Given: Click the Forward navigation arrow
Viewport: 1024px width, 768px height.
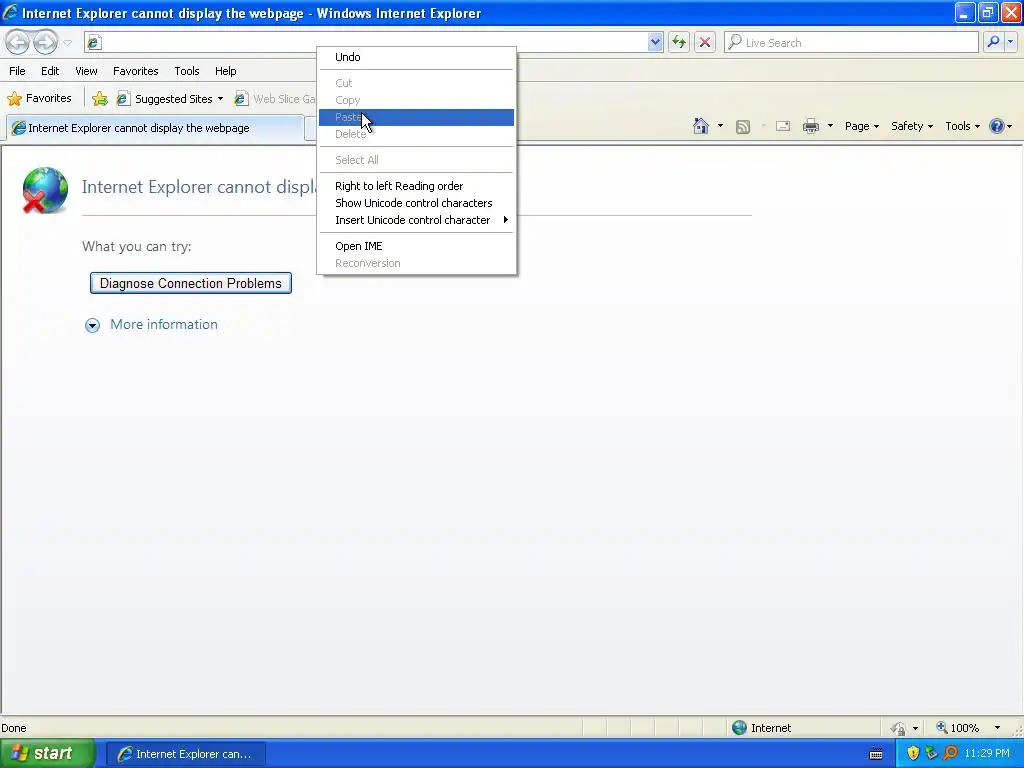Looking at the screenshot, I should 45,42.
